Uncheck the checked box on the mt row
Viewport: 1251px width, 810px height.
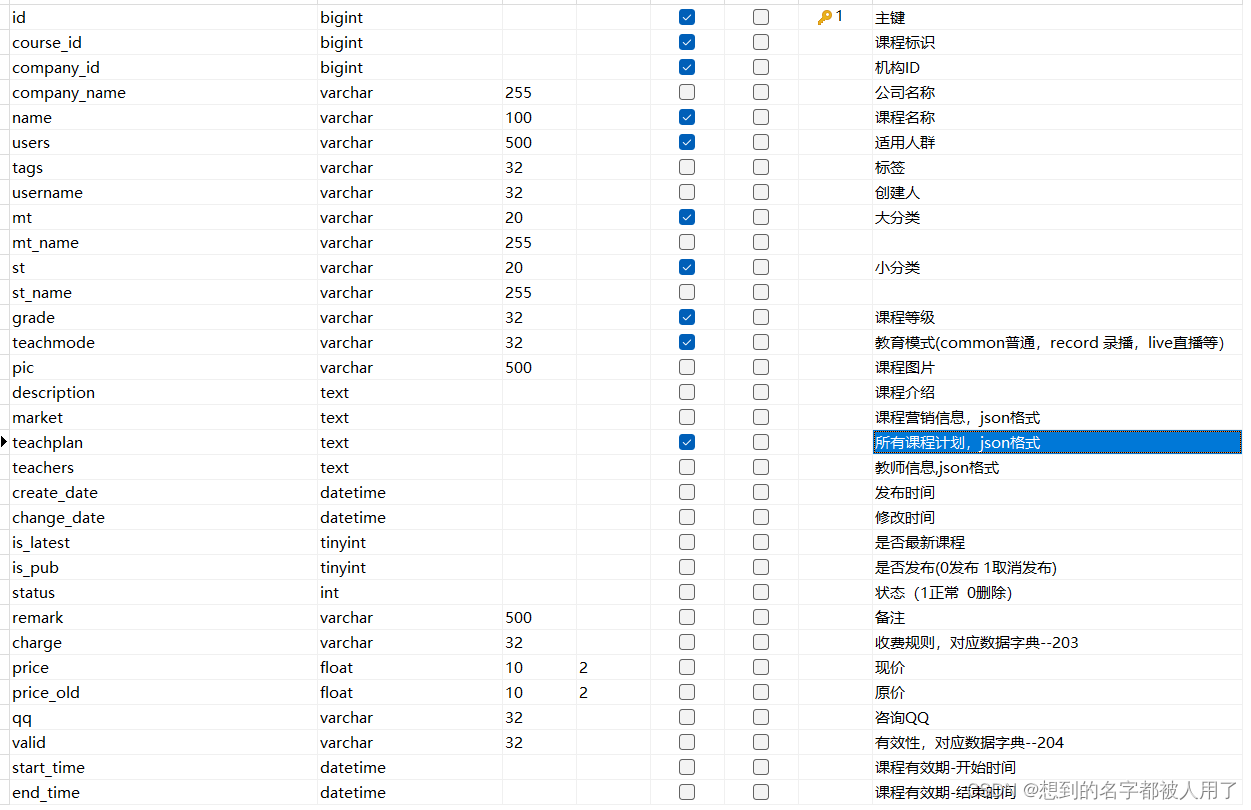686,217
